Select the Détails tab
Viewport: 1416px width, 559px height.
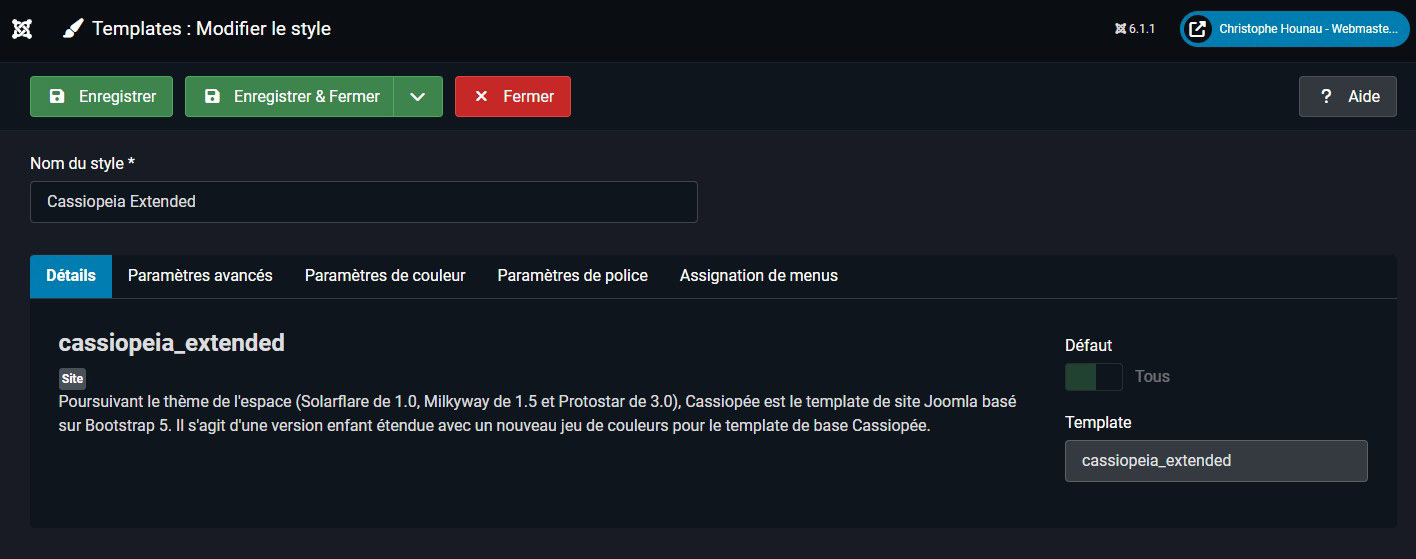[71, 276]
